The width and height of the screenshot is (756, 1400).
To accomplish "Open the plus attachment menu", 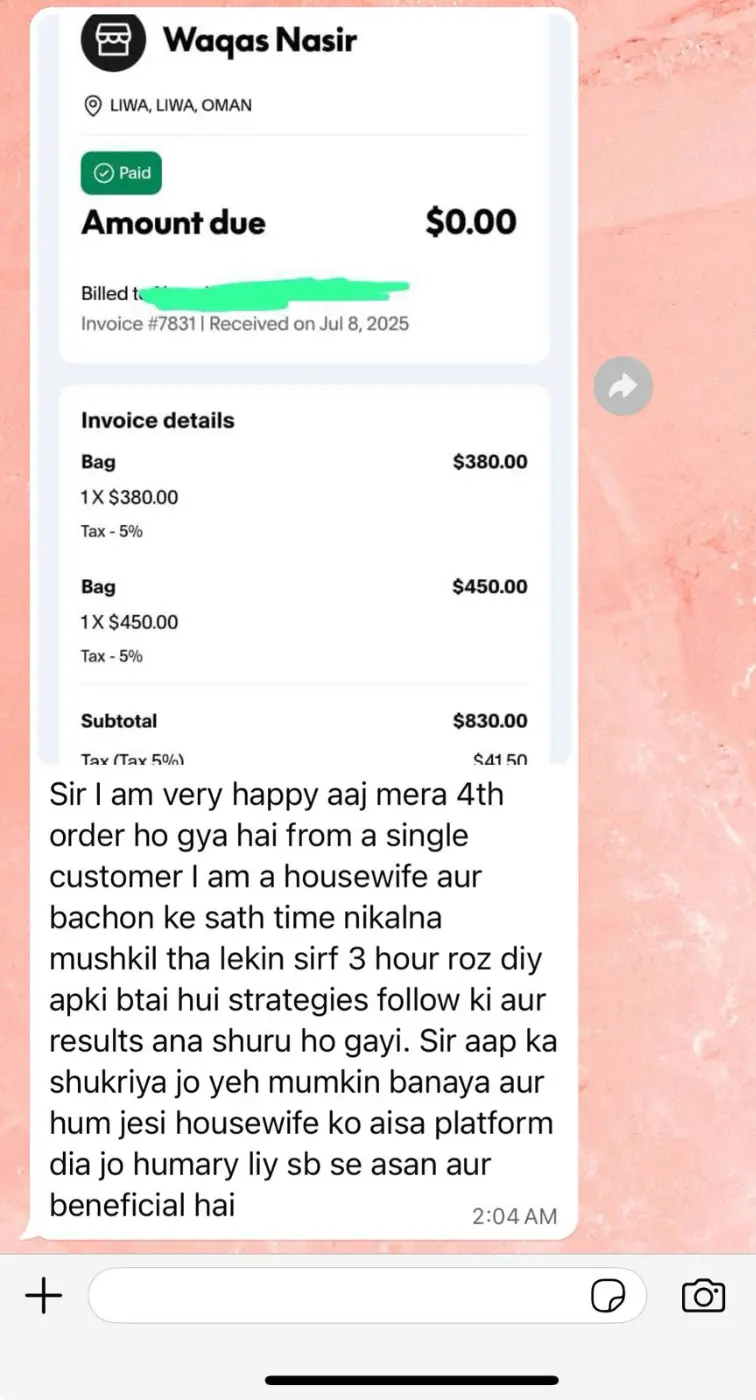I will click(43, 1296).
